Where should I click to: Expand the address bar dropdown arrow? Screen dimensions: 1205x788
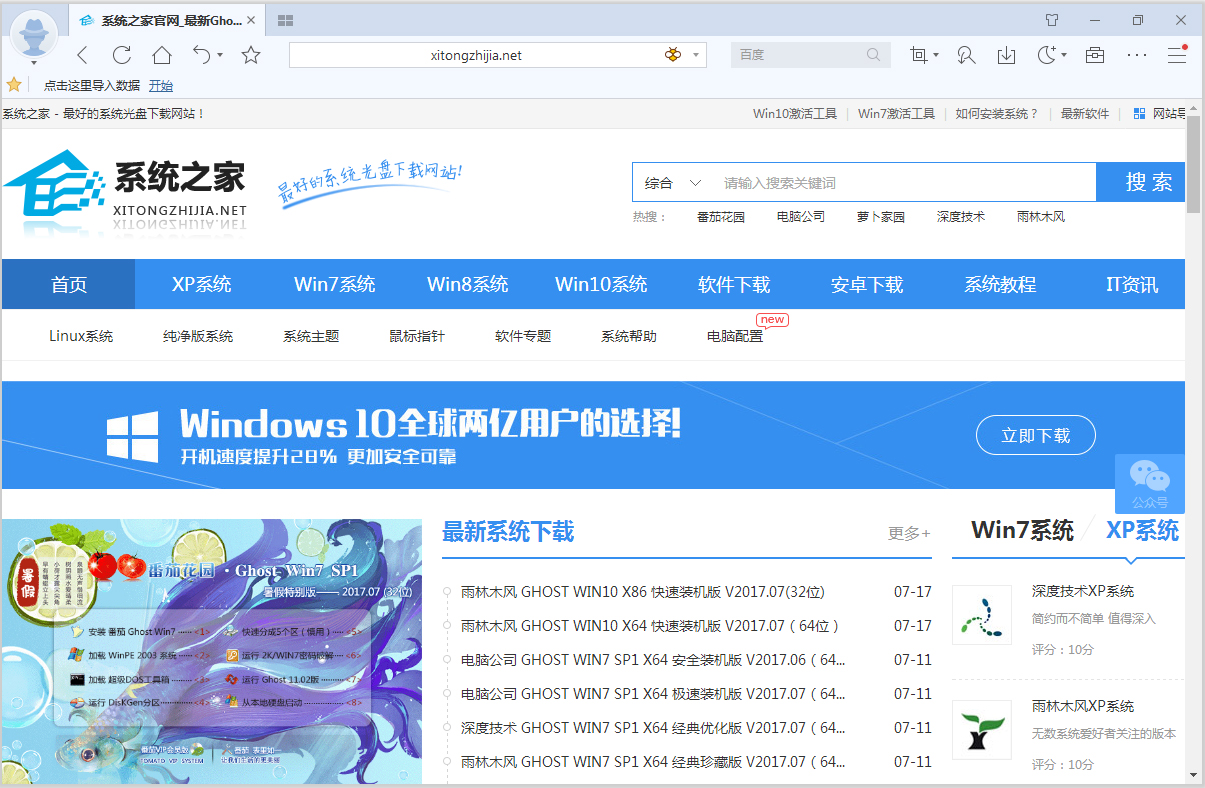[x=696, y=55]
